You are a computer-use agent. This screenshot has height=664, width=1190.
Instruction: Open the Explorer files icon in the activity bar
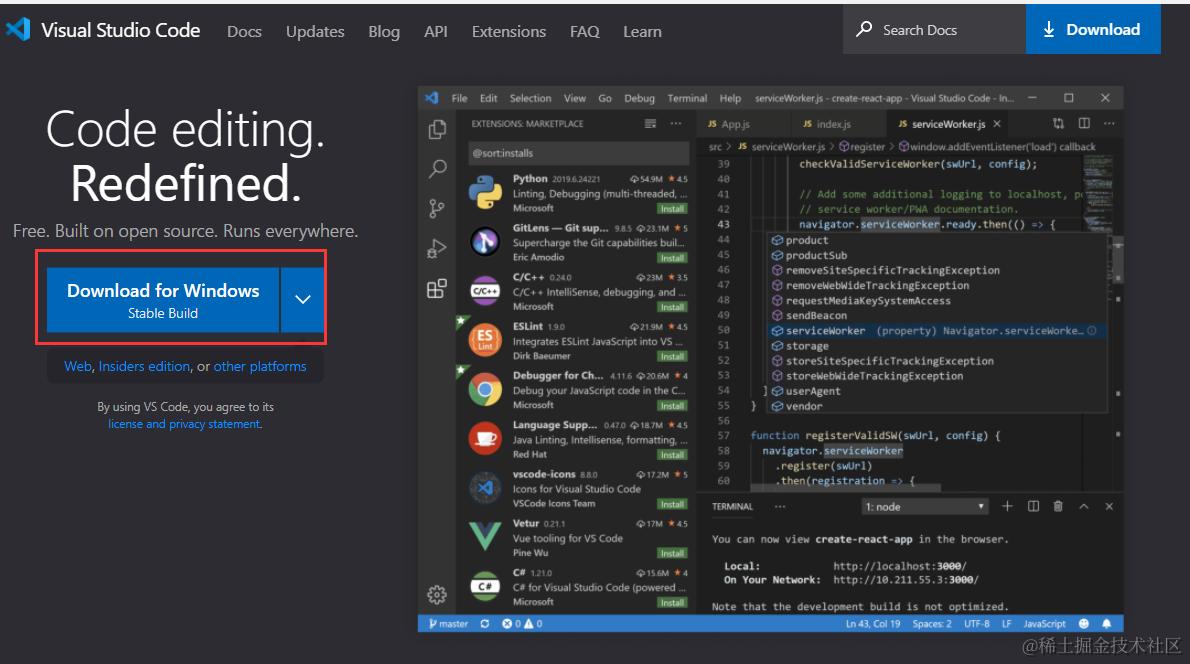[437, 130]
